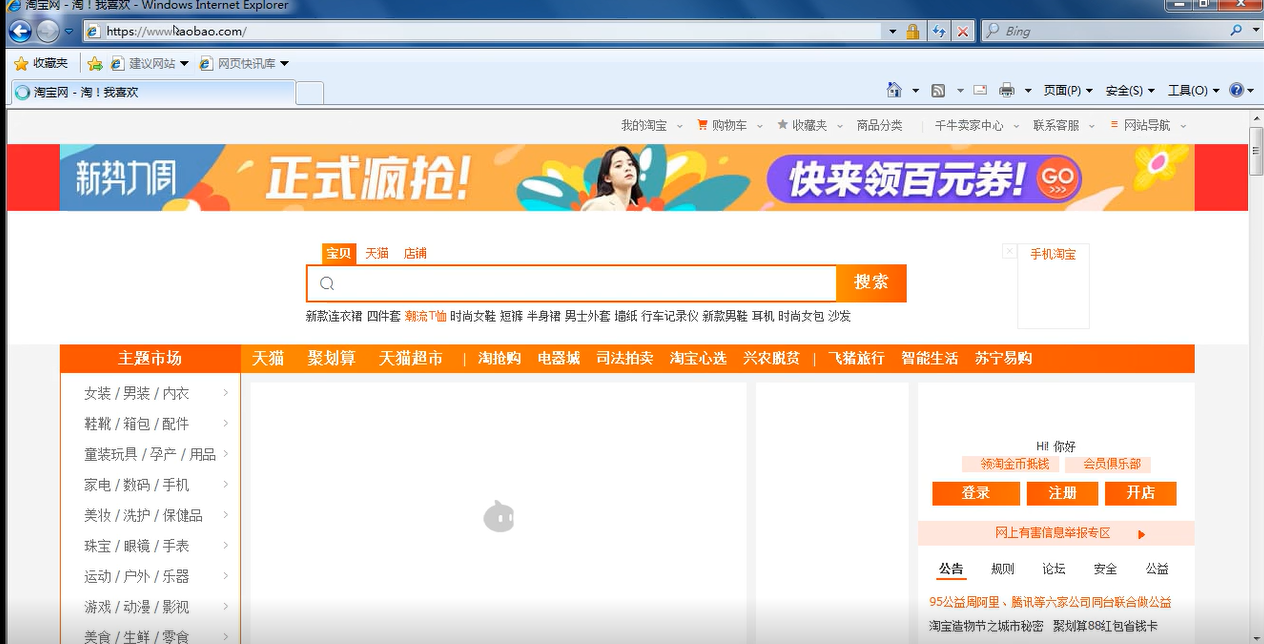1264x644 pixels.
Task: Click the 收藏夹 favorites star icon
Action: [x=23, y=62]
